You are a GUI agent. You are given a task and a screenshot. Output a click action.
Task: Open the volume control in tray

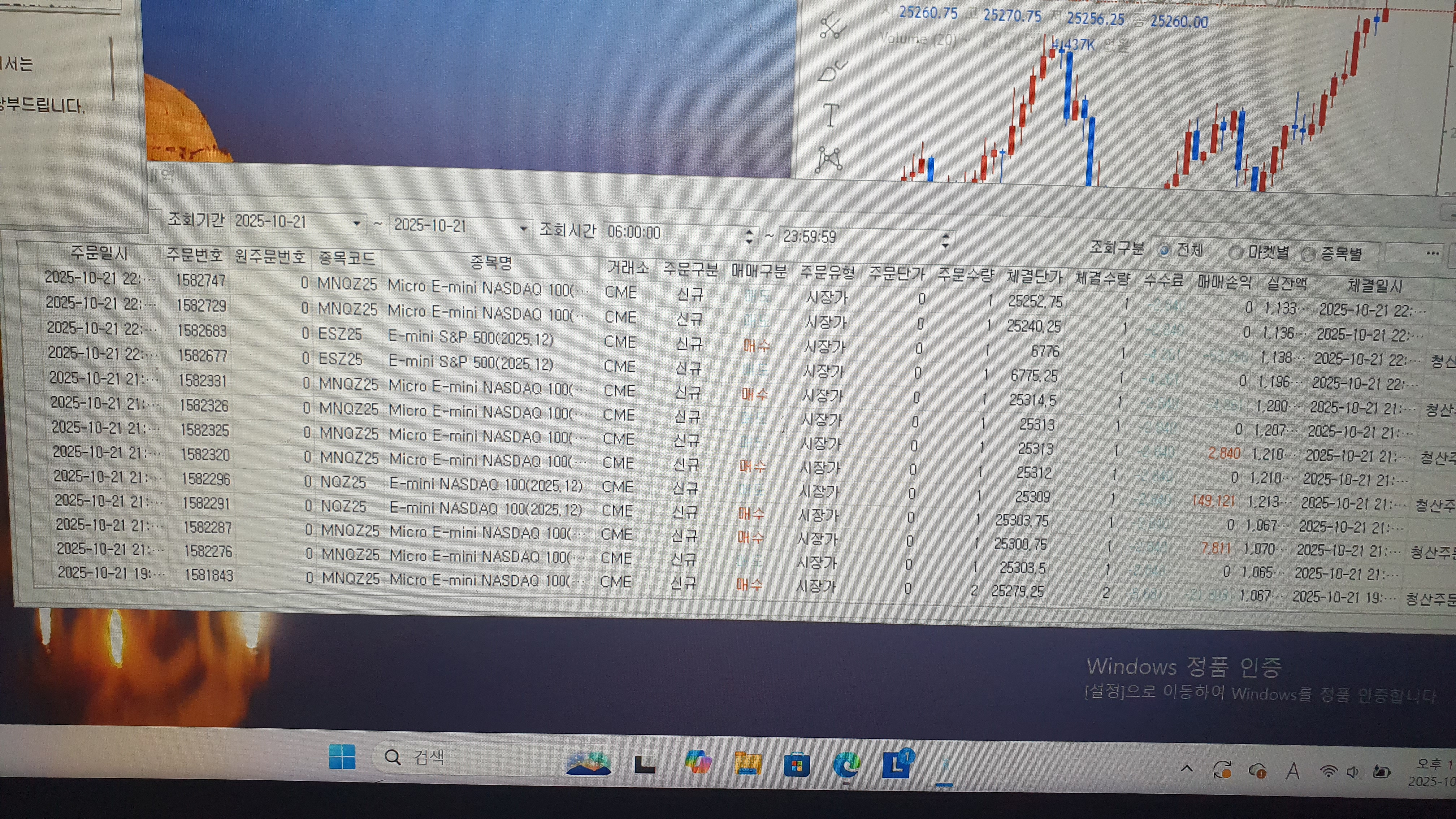point(1353,772)
